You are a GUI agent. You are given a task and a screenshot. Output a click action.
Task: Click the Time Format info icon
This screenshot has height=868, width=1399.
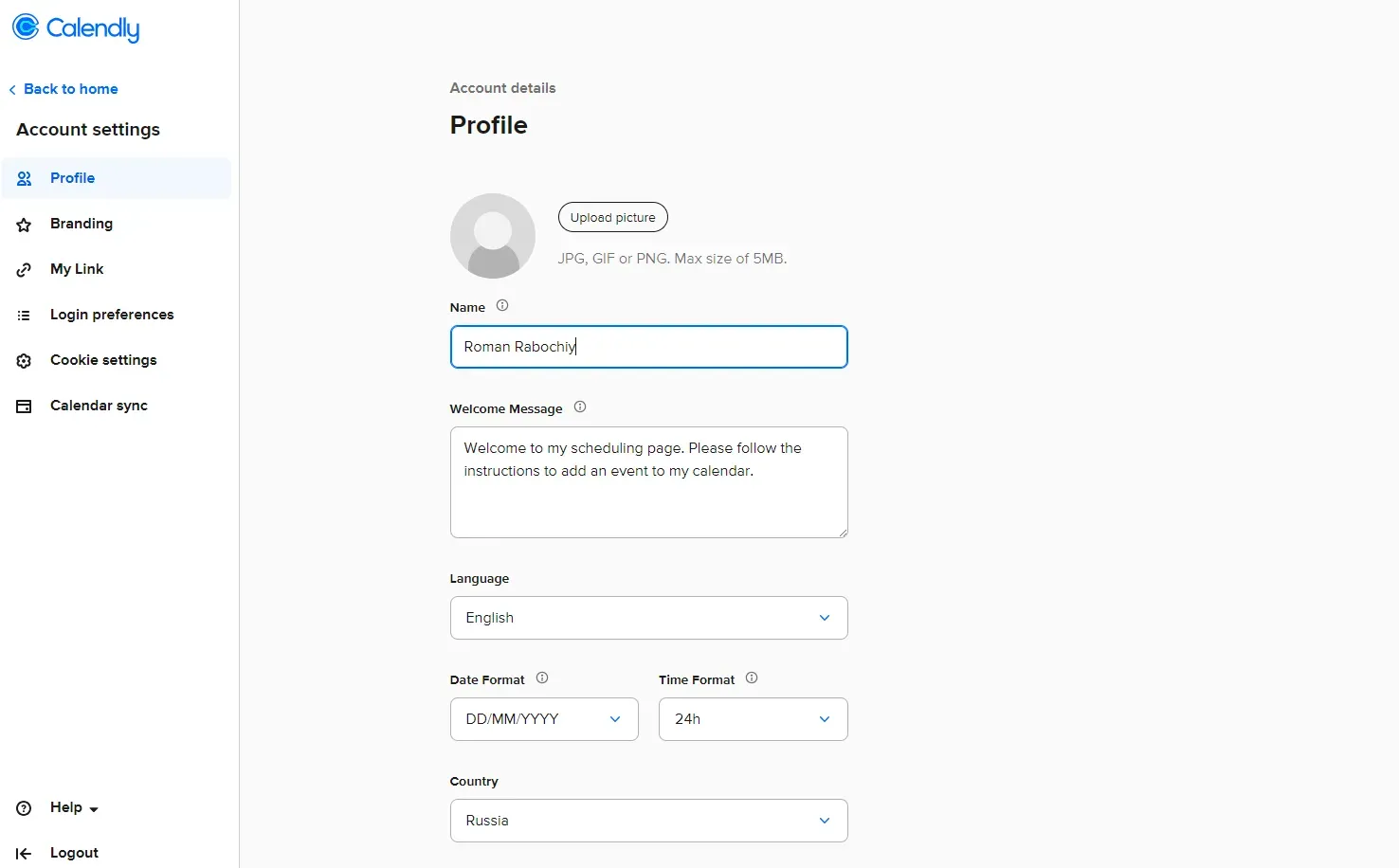tap(752, 678)
